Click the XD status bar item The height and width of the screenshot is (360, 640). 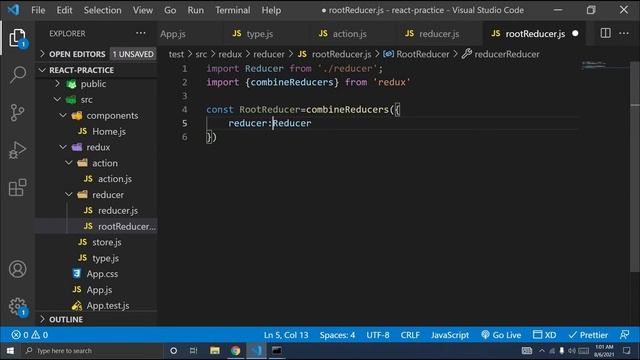pyautogui.click(x=544, y=335)
